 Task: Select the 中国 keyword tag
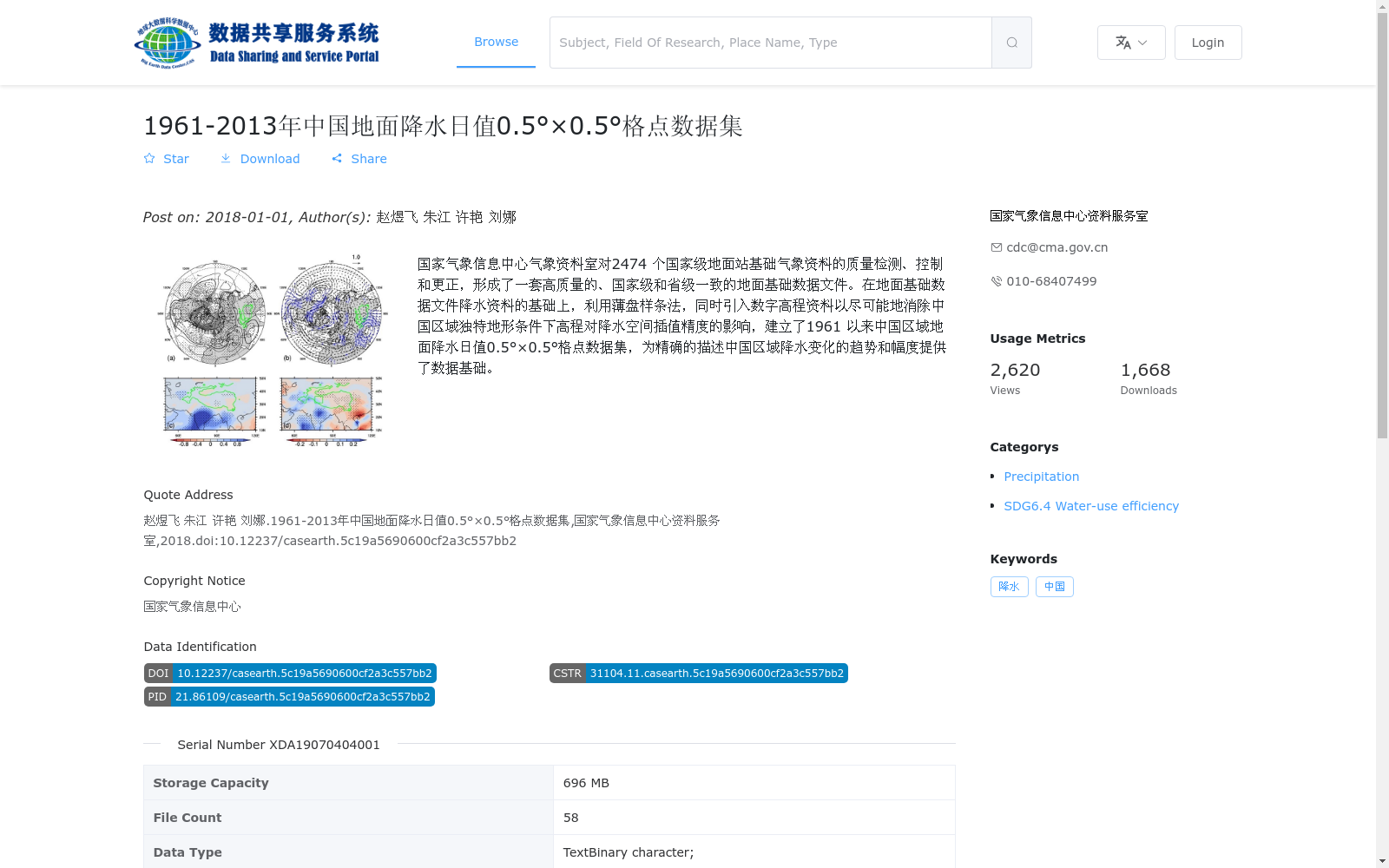(x=1055, y=587)
